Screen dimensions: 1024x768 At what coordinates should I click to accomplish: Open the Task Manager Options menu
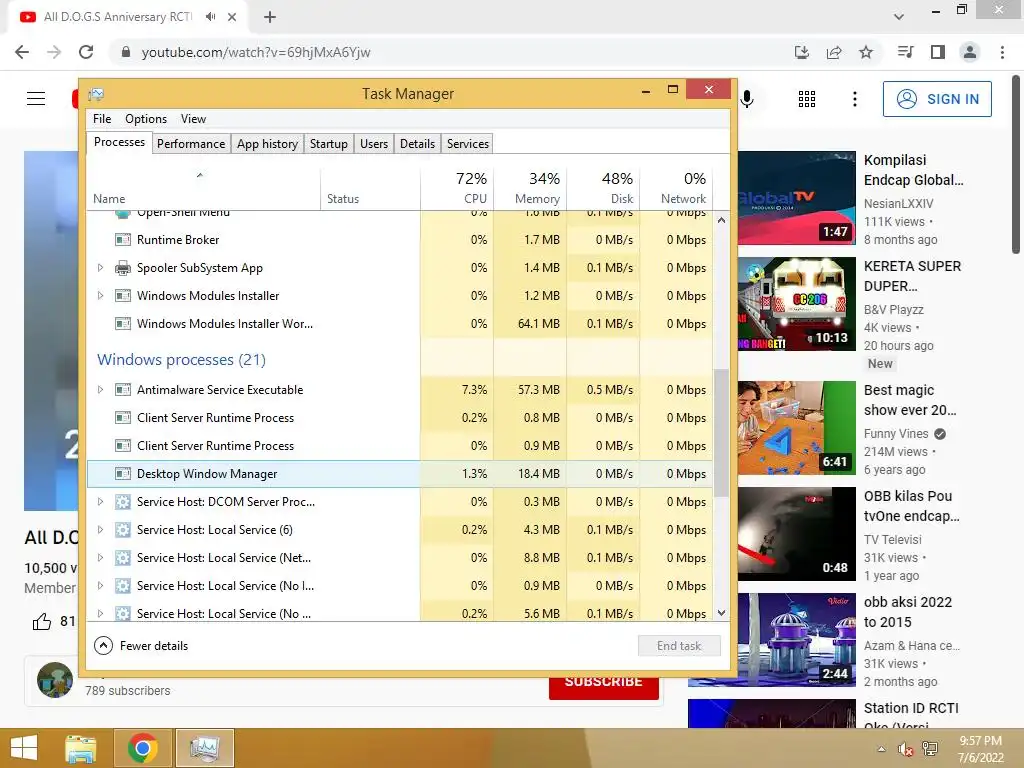click(146, 119)
